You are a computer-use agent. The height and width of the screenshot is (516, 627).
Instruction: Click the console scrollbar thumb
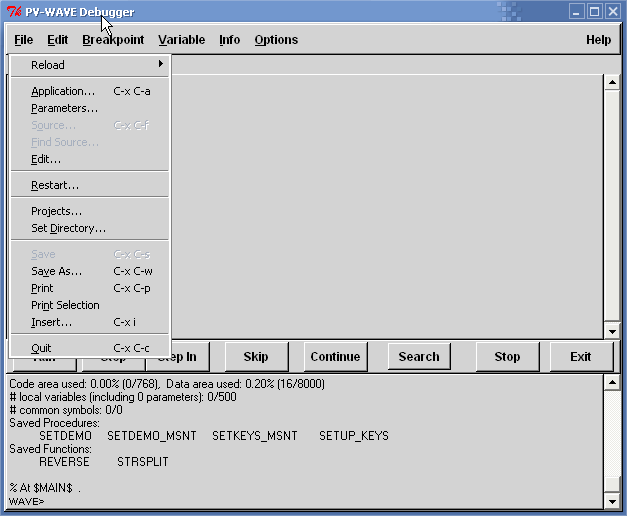point(612,484)
